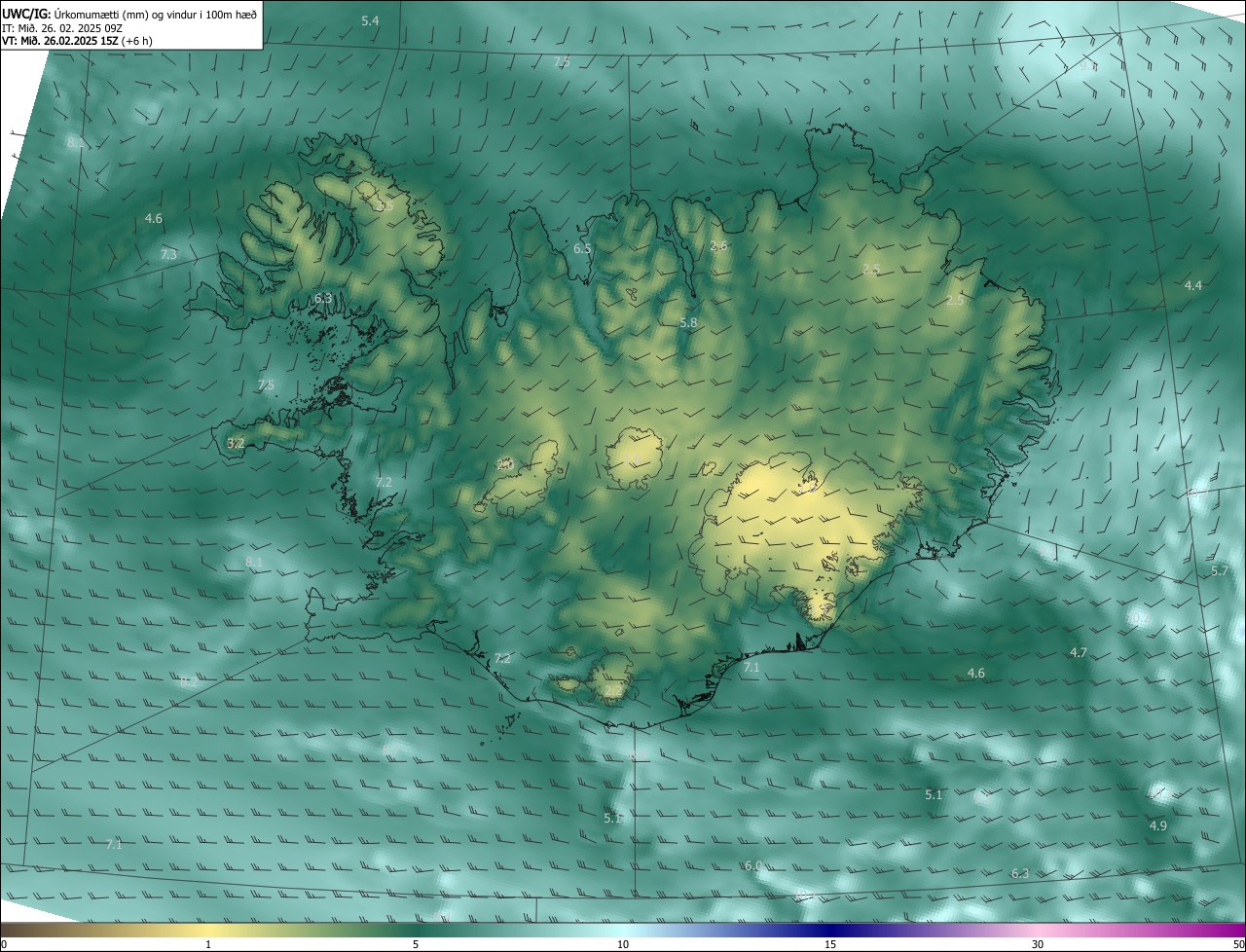Click the 'VT: Mið. 26.02.2025 15Z (+6 h)' line
The image size is (1246, 952).
[x=77, y=41]
